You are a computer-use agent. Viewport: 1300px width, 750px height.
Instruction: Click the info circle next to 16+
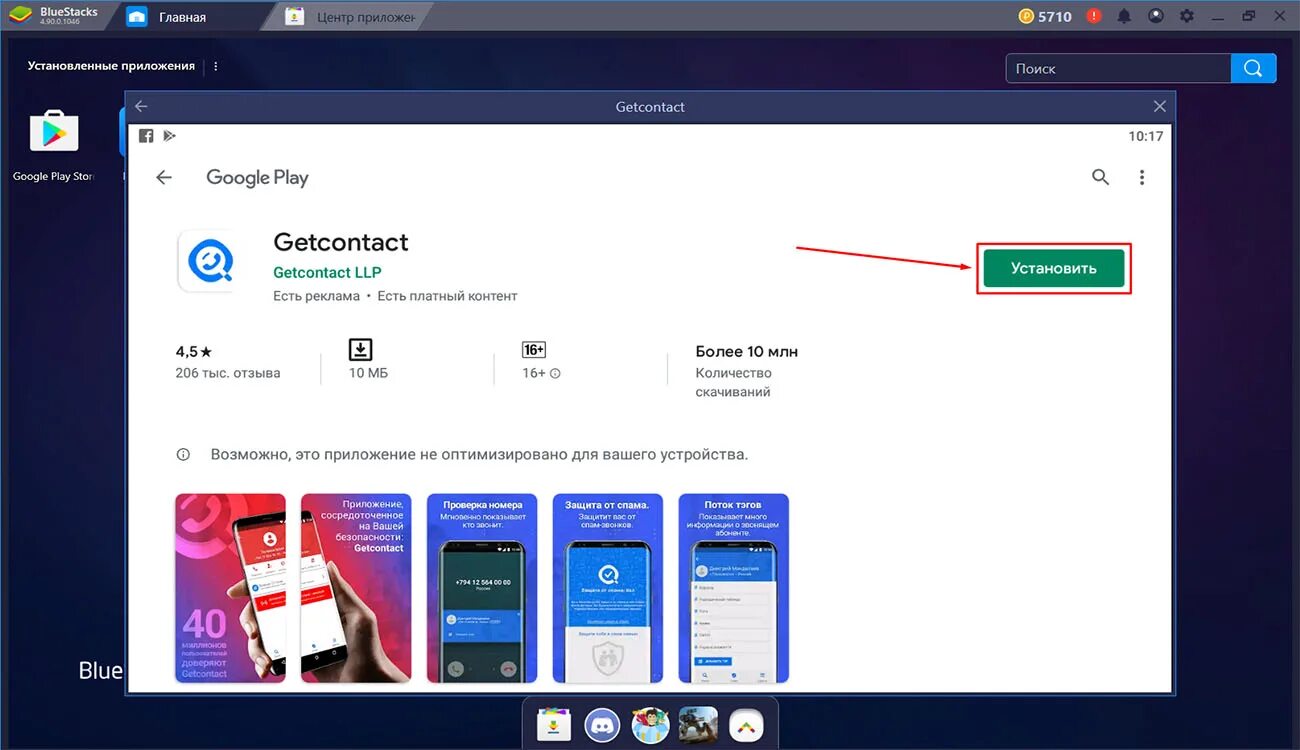click(x=556, y=373)
